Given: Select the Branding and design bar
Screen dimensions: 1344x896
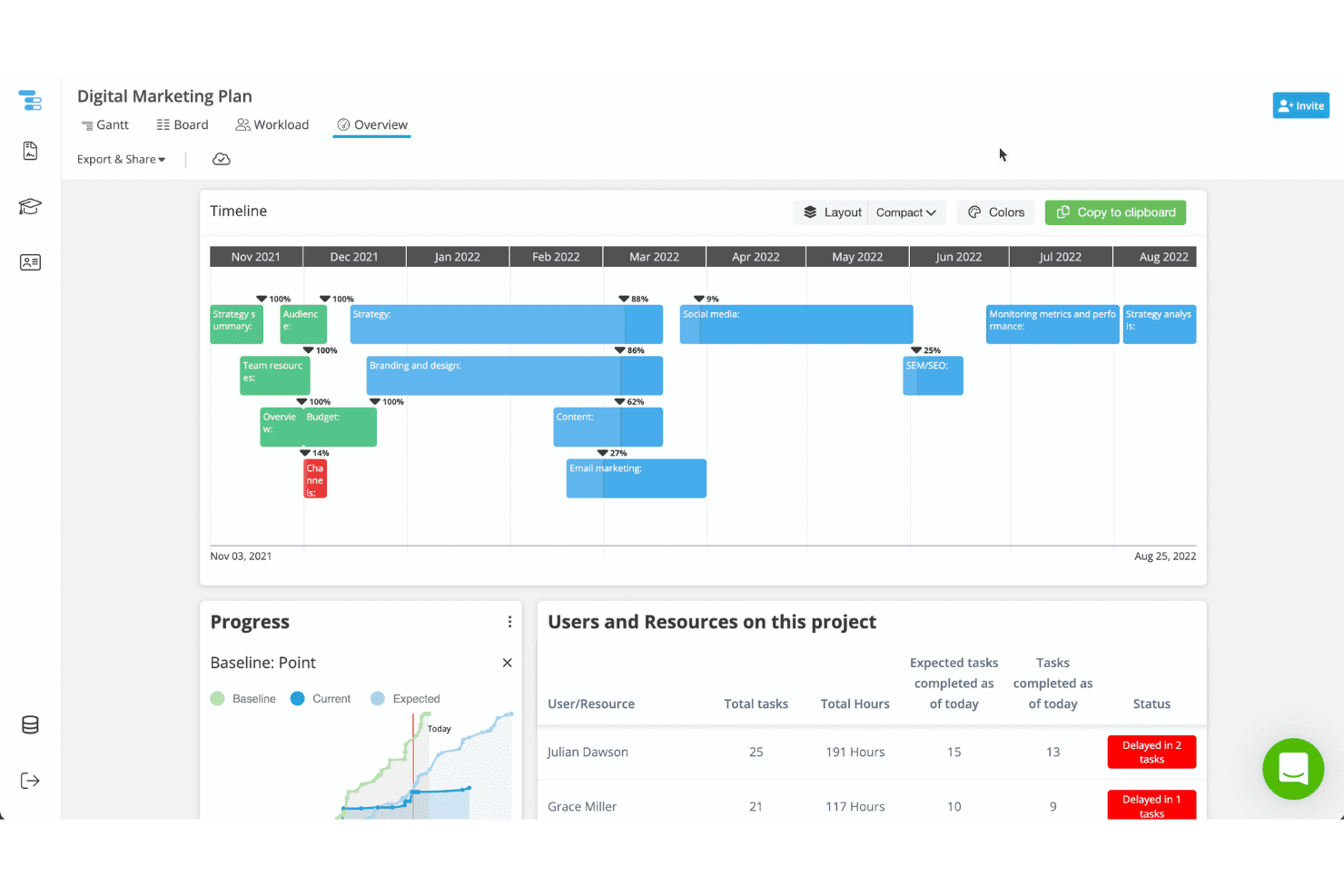Looking at the screenshot, I should [515, 376].
